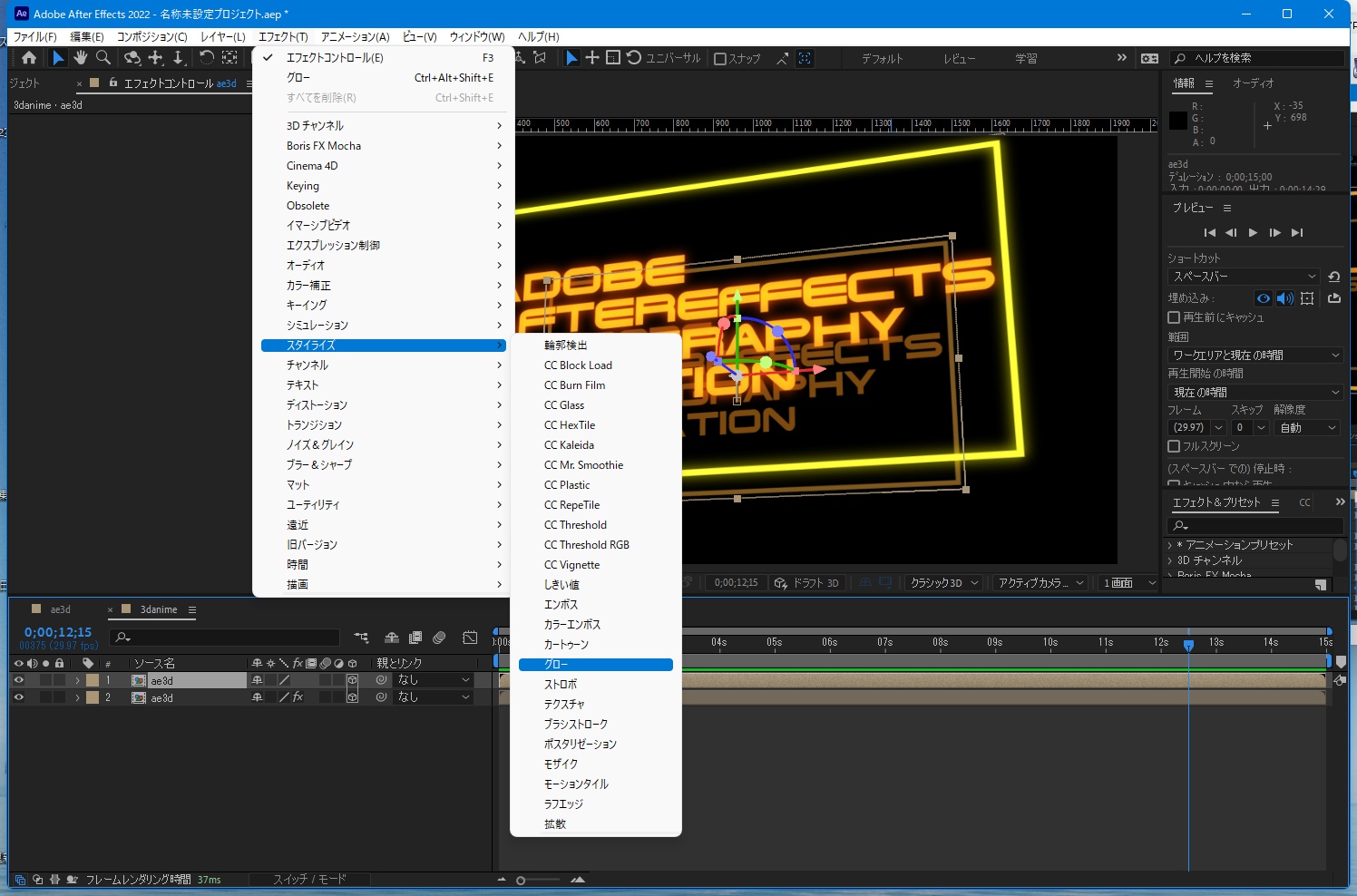This screenshot has width=1357, height=896.
Task: Open the graph editor icon
Action: coord(470,638)
